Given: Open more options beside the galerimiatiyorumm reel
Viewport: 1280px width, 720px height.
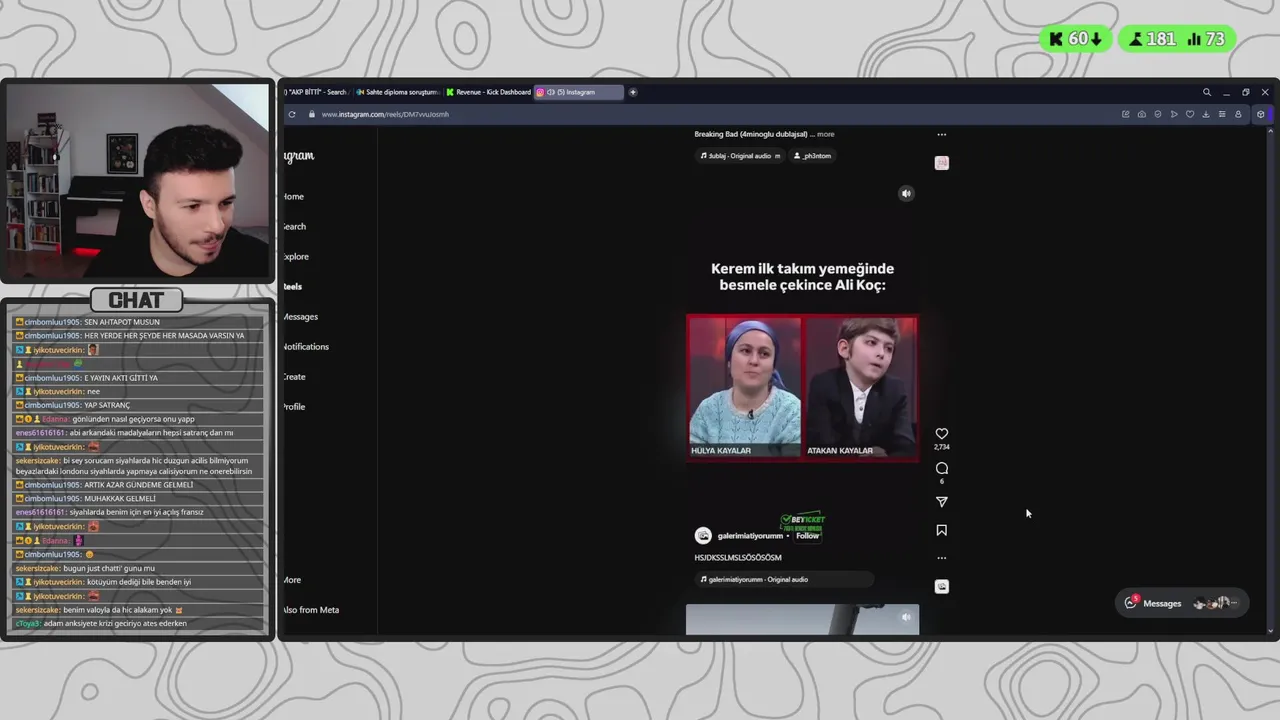Looking at the screenshot, I should pos(941,558).
